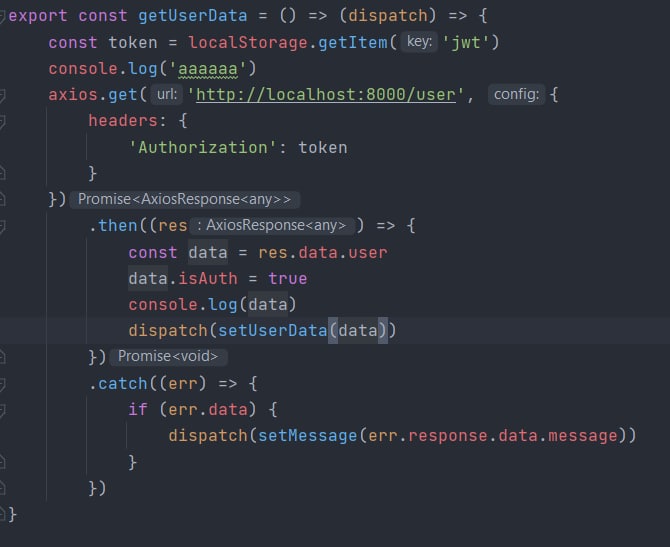Click the ': AxiosResponse<any>' hint after res
The width and height of the screenshot is (670, 547).
[x=272, y=225]
